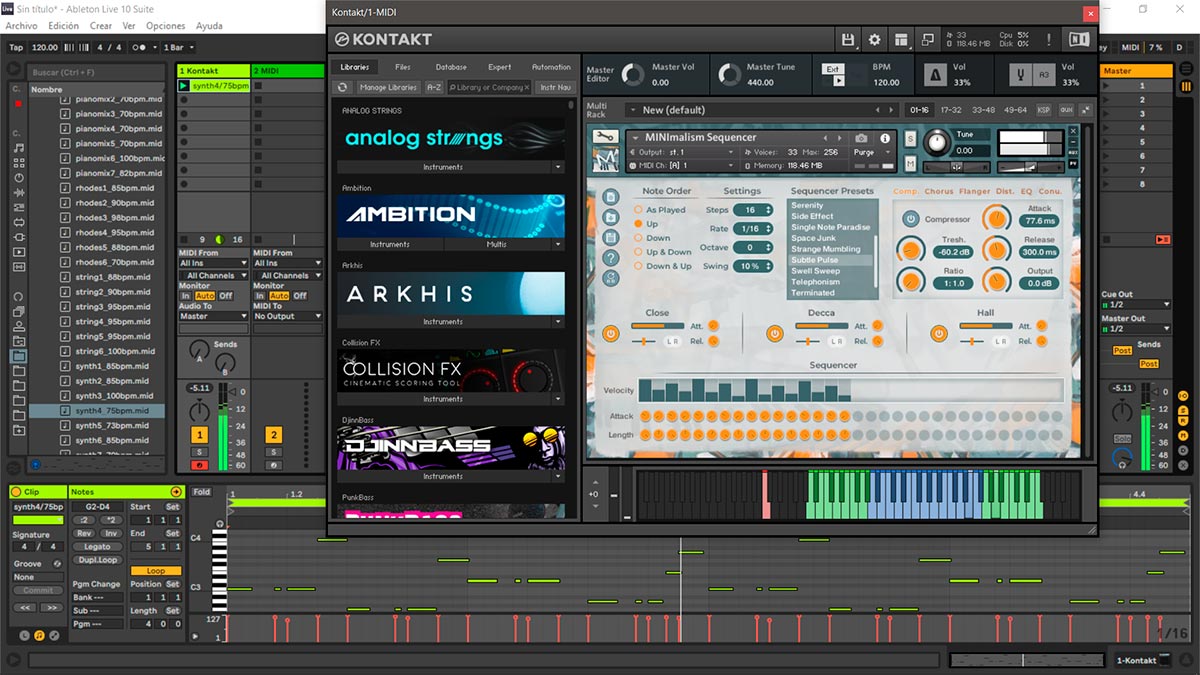
Task: Select the As Played note order
Action: click(x=639, y=210)
